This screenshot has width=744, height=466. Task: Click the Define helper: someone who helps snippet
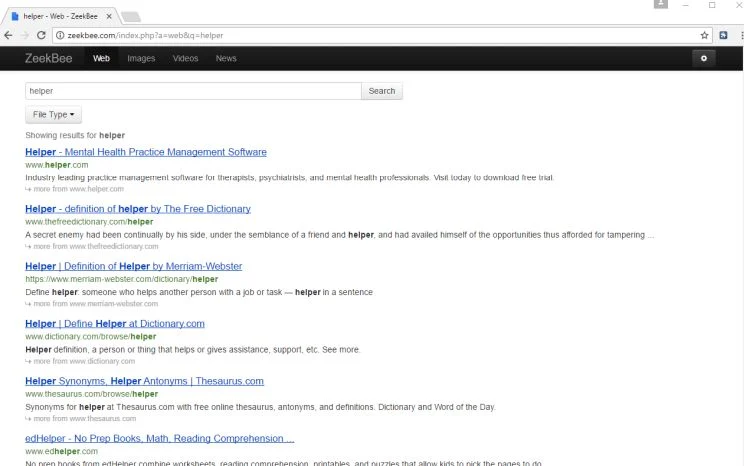coord(199,292)
